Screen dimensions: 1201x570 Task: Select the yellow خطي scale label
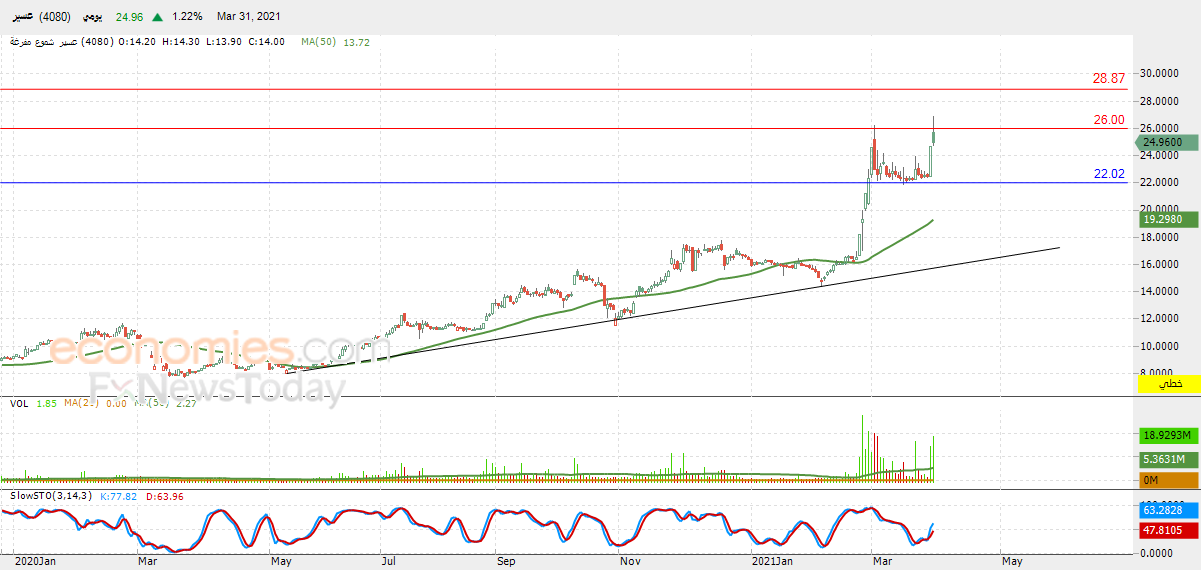point(1168,384)
